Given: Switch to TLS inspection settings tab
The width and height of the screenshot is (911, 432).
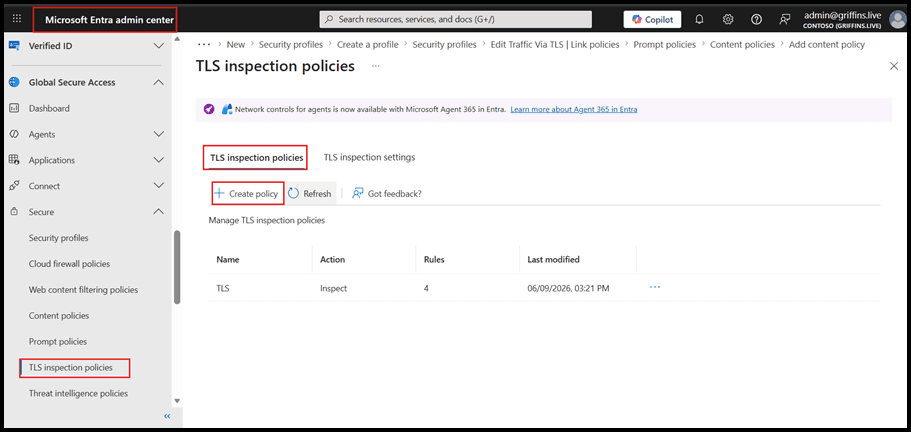Looking at the screenshot, I should tap(370, 157).
